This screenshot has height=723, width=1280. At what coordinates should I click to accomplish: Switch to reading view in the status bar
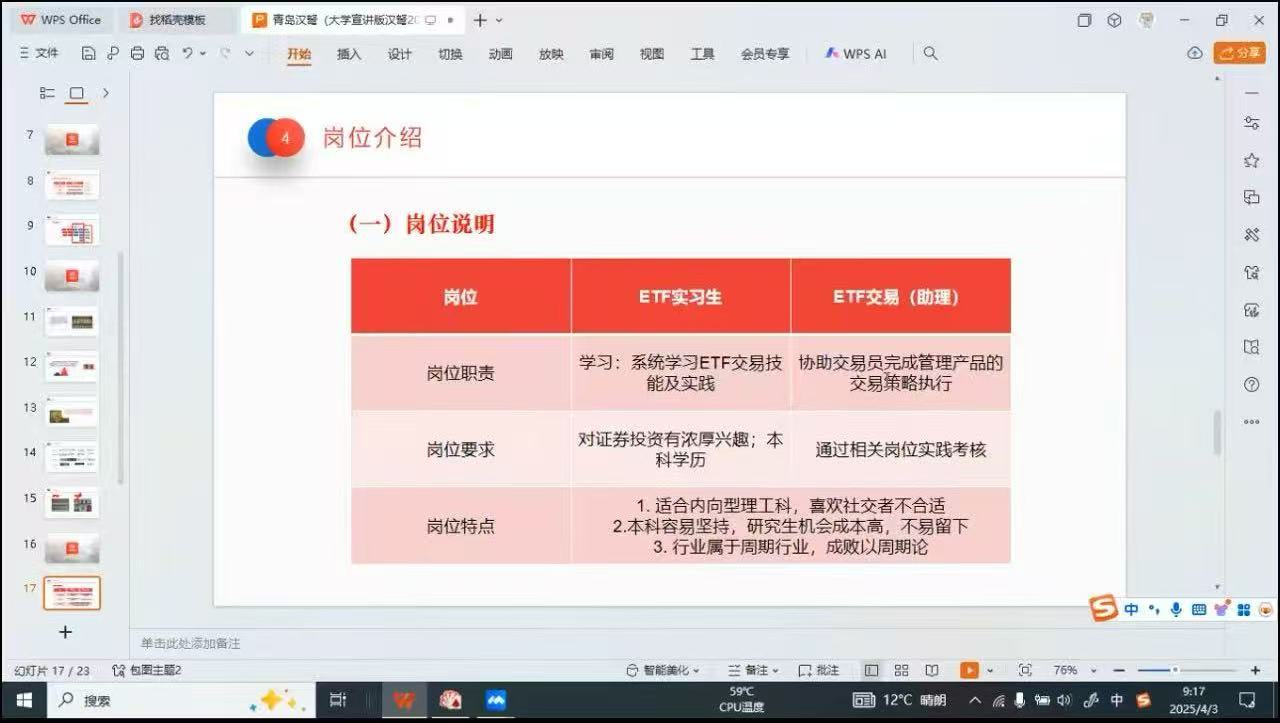tap(931, 670)
